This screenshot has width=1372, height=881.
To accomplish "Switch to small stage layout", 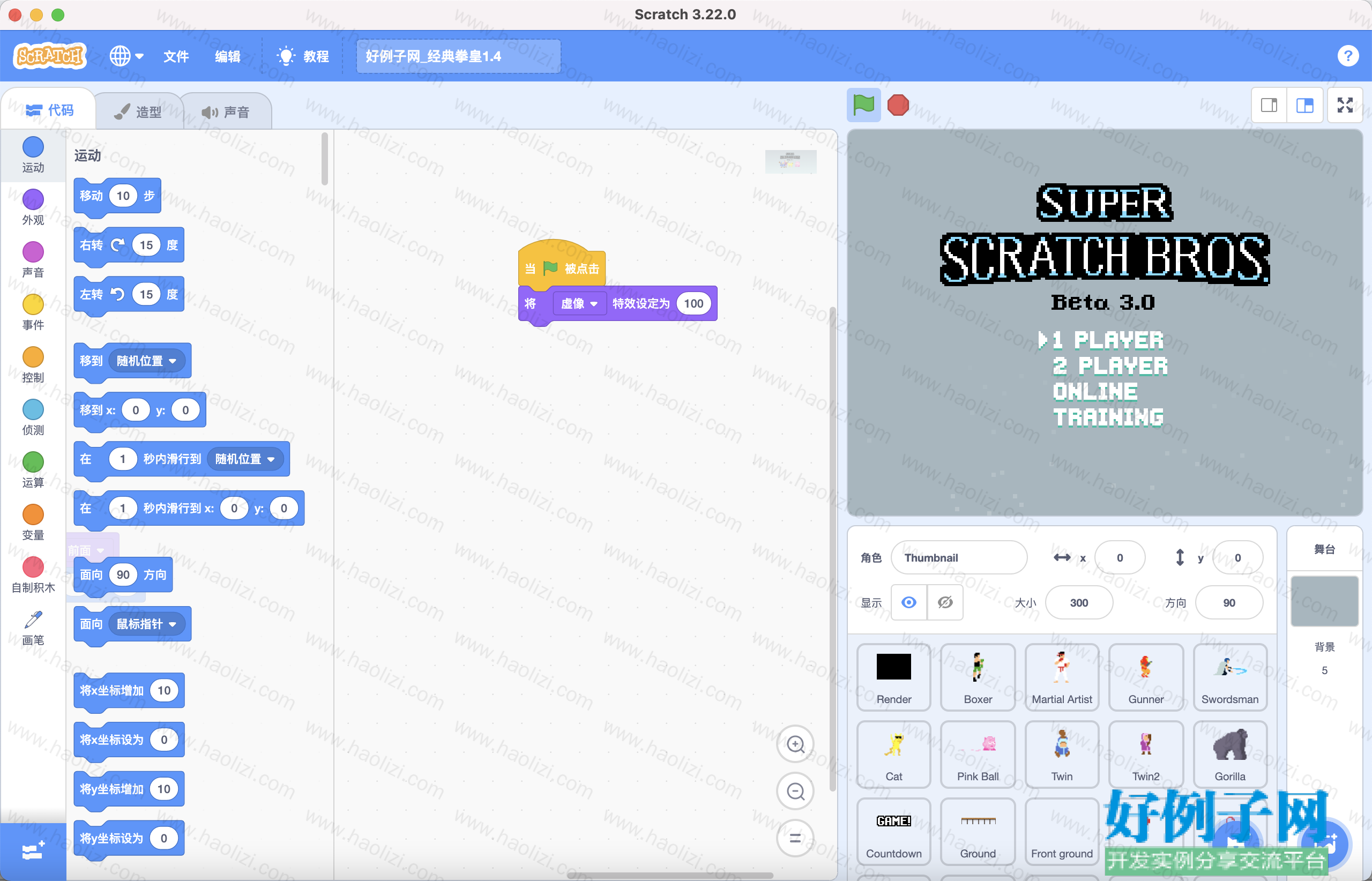I will click(x=1269, y=105).
